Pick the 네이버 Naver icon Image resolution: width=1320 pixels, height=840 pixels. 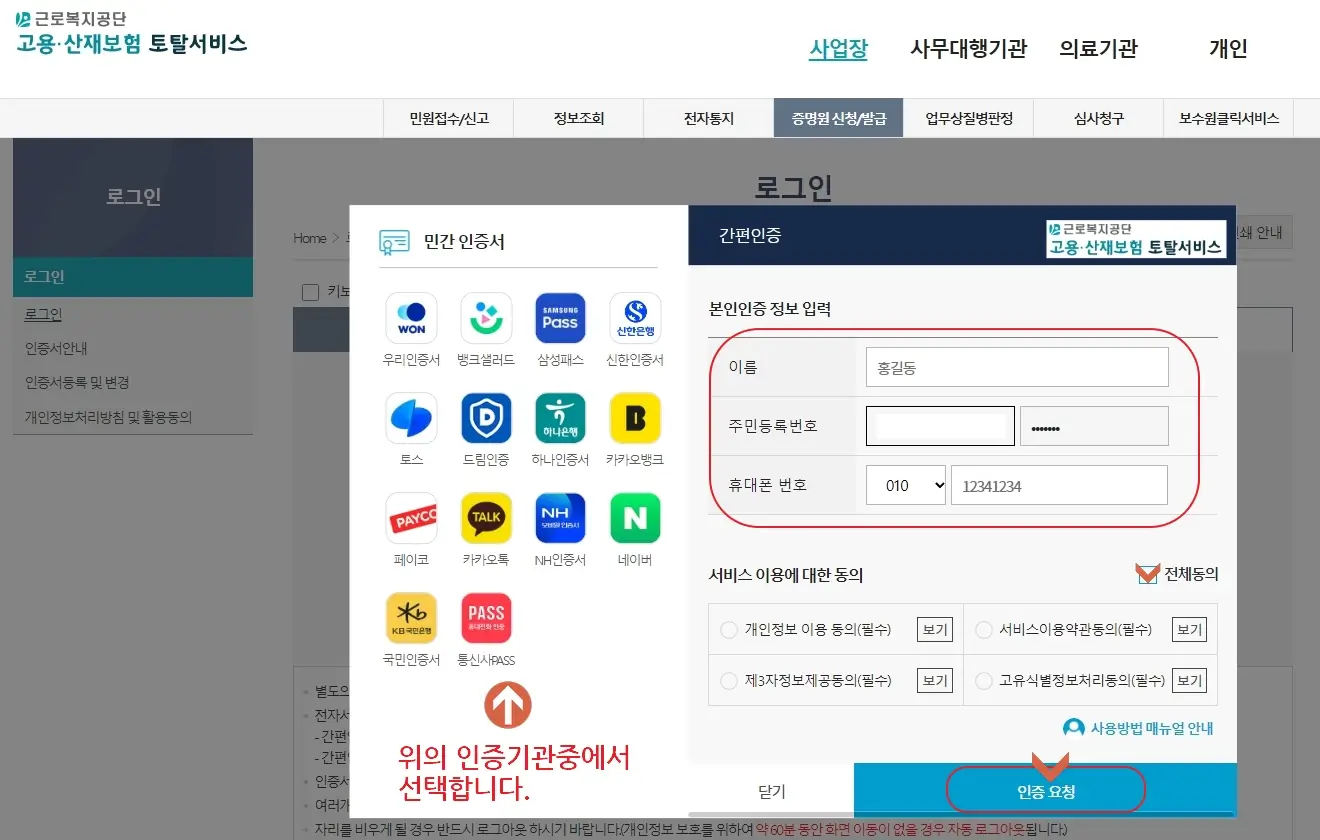pos(635,518)
